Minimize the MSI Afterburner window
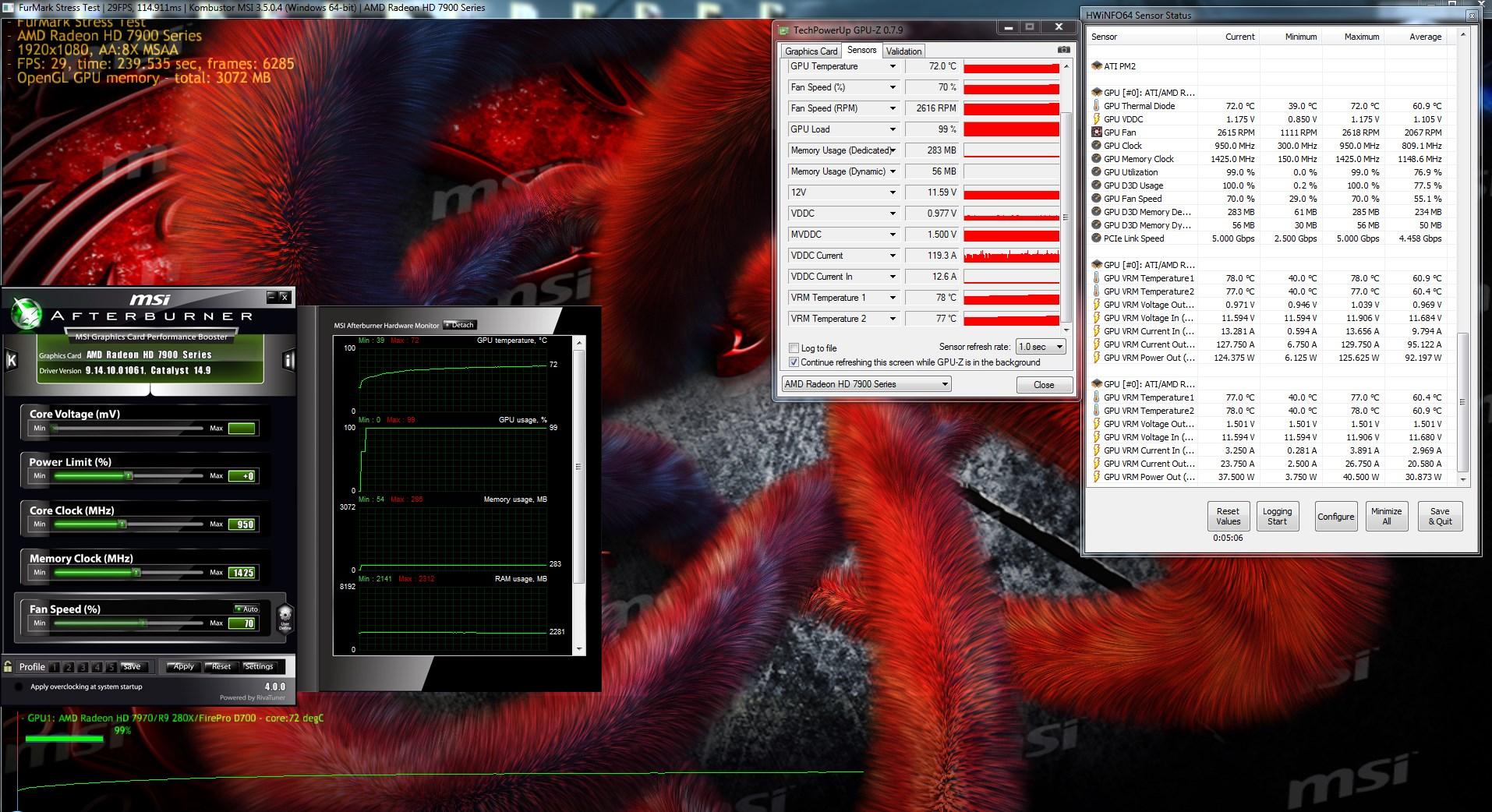The height and width of the screenshot is (812, 1492). [271, 296]
